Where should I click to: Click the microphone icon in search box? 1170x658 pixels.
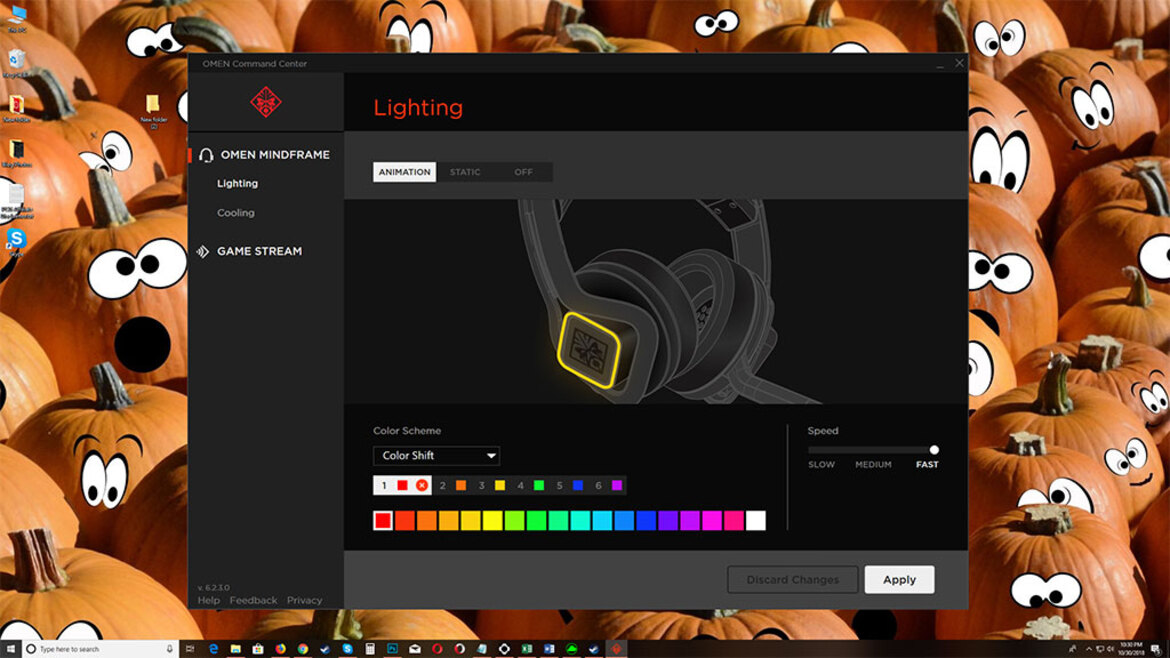pos(169,649)
